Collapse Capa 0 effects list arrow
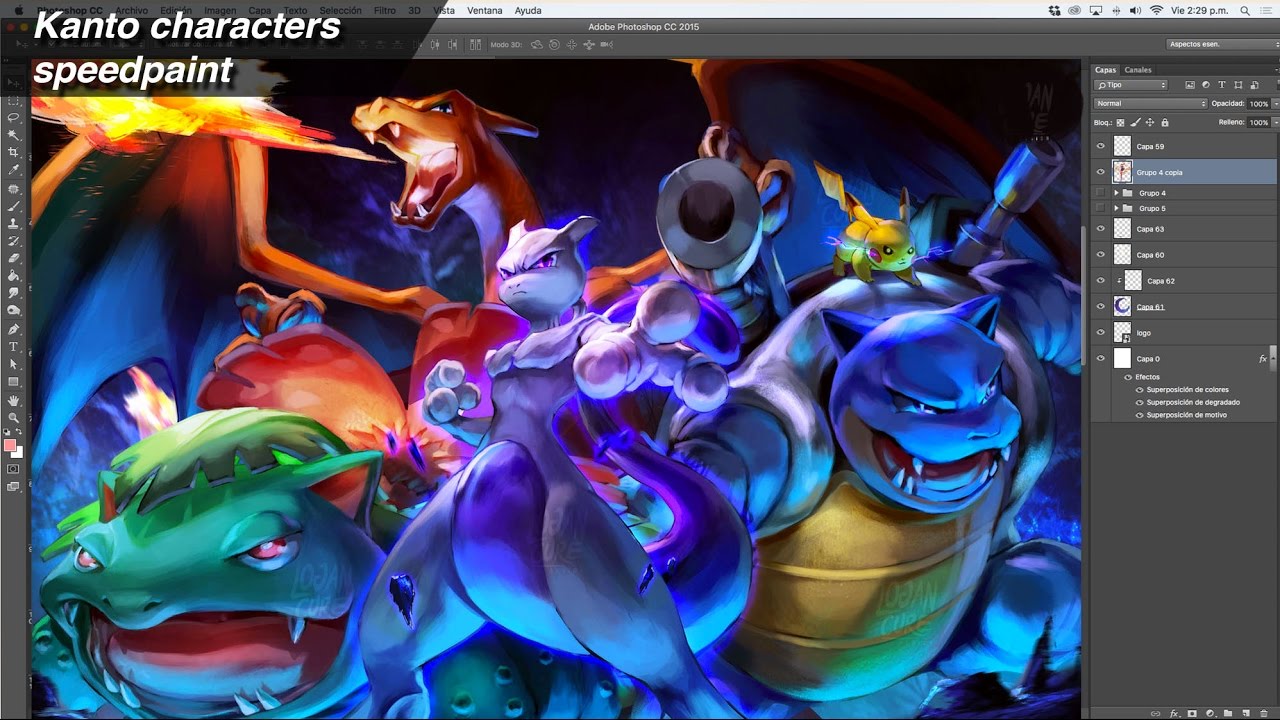The height and width of the screenshot is (720, 1280). point(1272,358)
